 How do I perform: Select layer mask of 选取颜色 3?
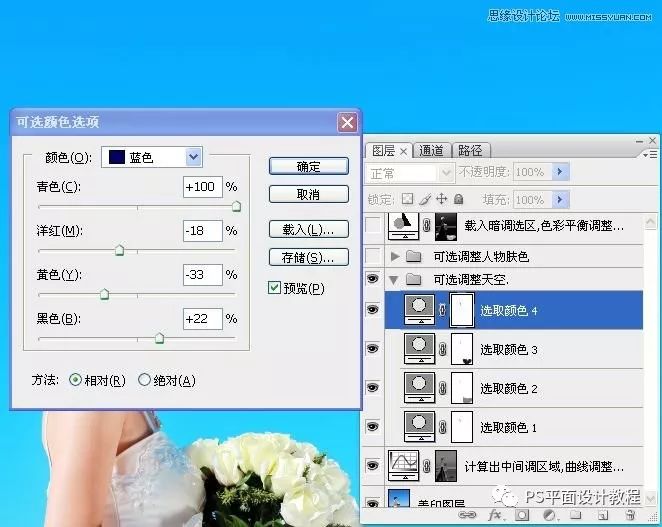coord(462,349)
